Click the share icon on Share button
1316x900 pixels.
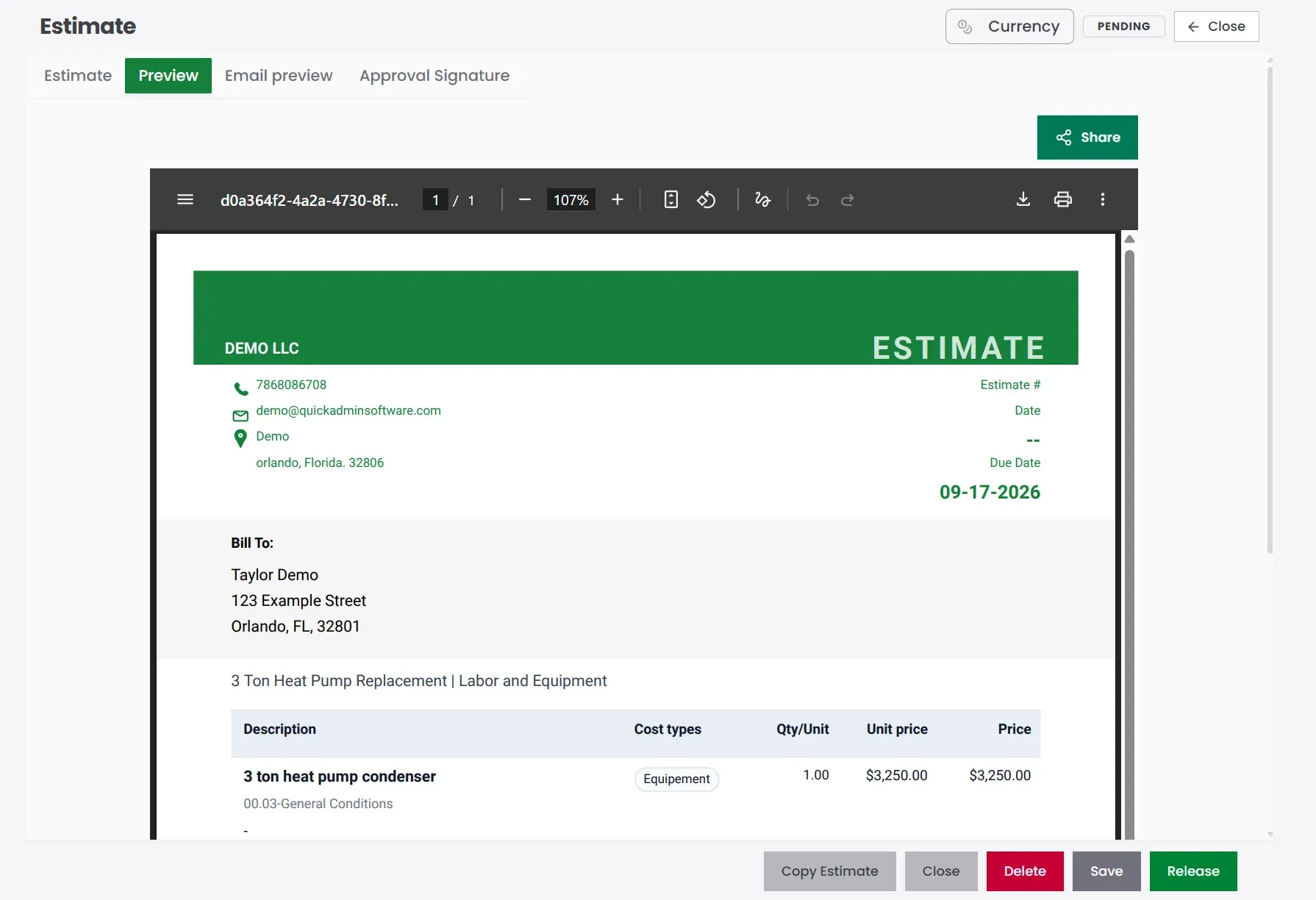coord(1064,137)
